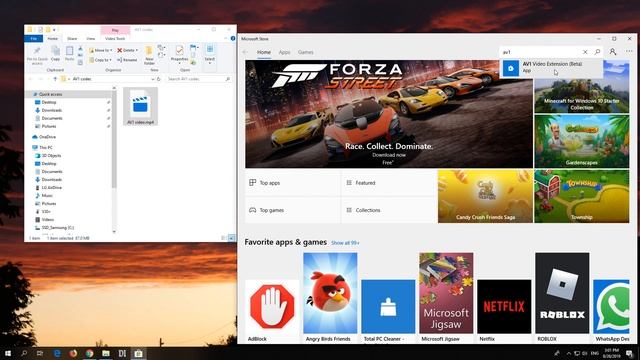Viewport: 640px width, 360px height.
Task: Switch to the Apps tab in Store
Action: point(284,52)
